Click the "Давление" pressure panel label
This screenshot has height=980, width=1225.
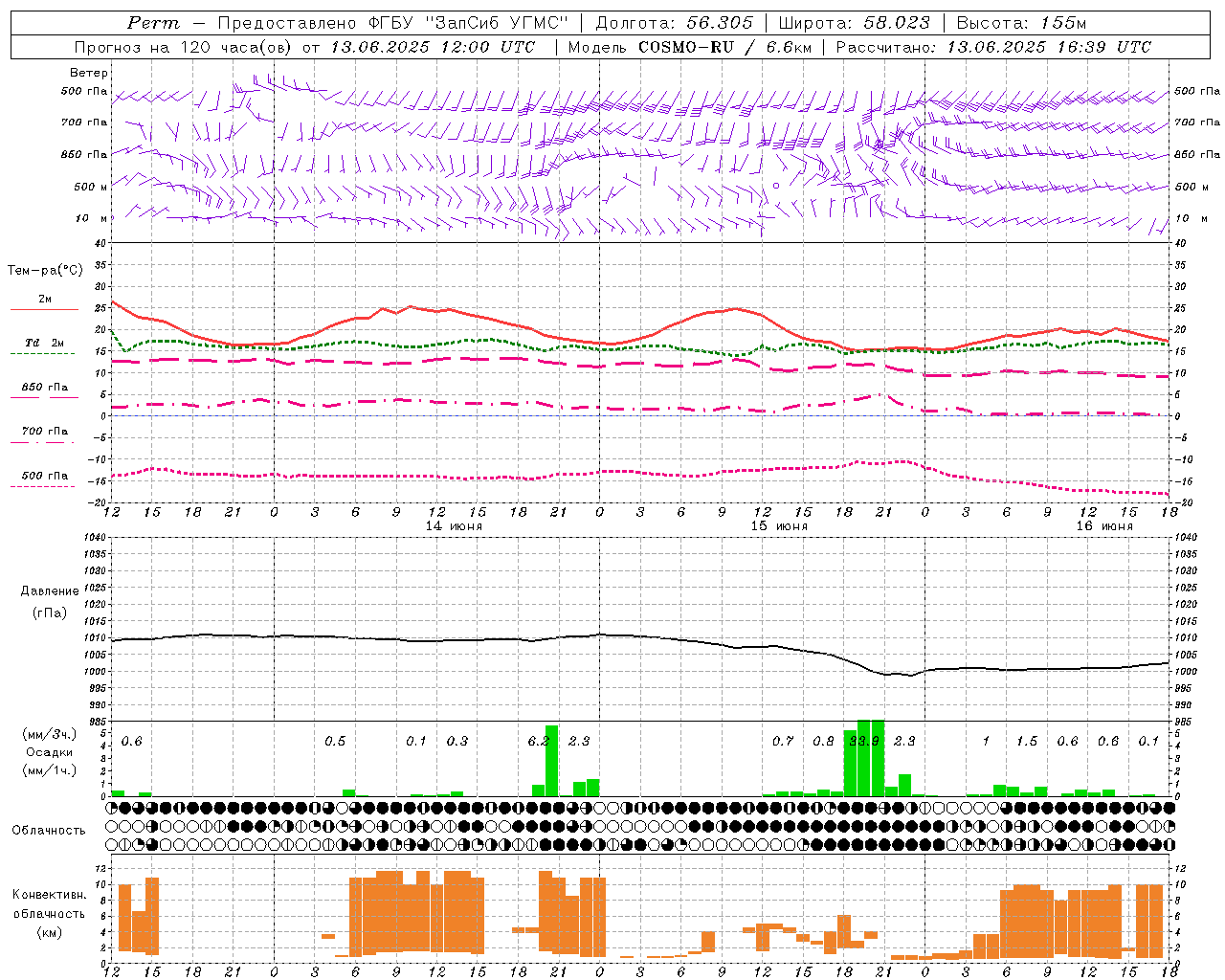(x=49, y=591)
